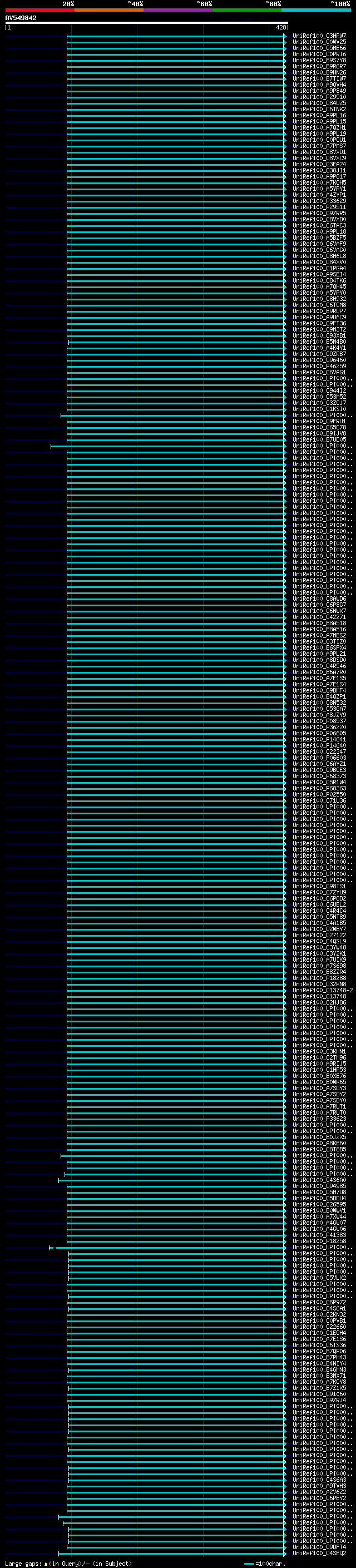Click the UniRef100_A7MBS2 label
Image resolution: width=356 pixels, height=1568 pixels.
point(319,635)
